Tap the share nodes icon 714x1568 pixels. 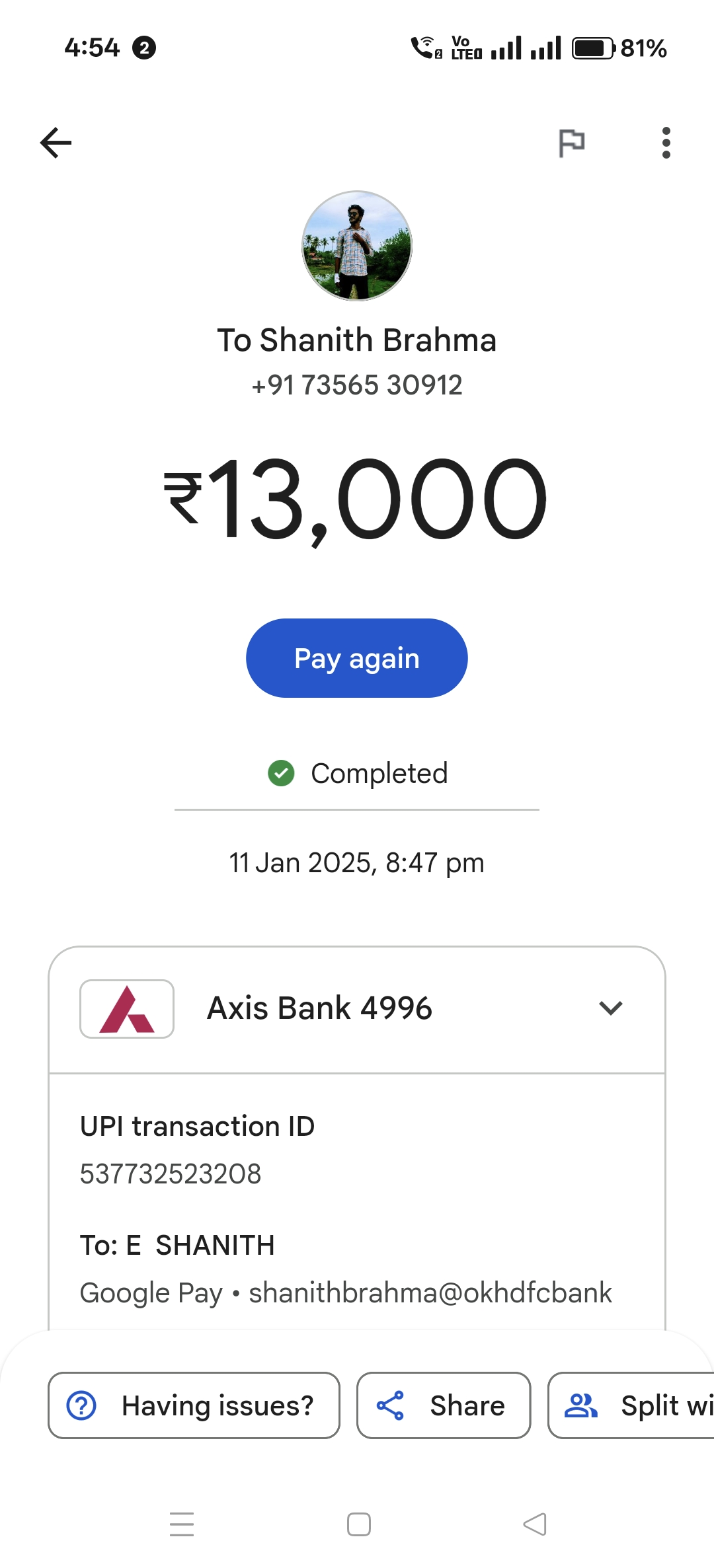coord(390,1405)
